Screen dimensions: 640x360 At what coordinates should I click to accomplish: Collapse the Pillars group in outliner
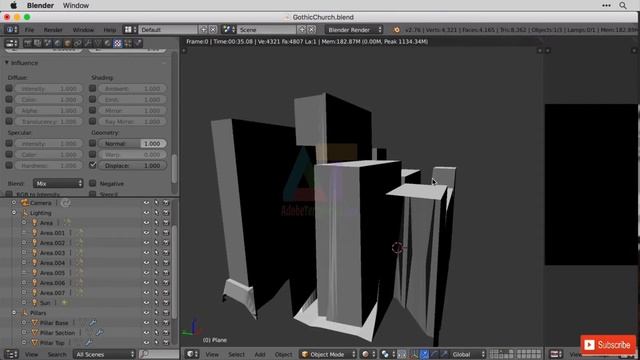[14, 313]
